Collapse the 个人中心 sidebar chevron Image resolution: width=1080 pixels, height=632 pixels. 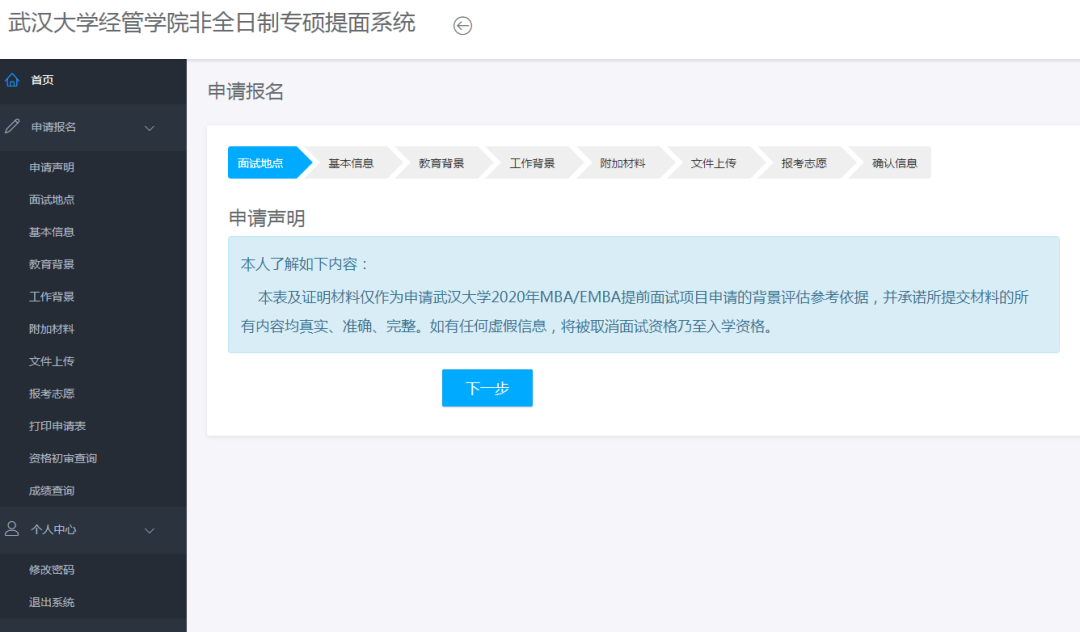[150, 530]
